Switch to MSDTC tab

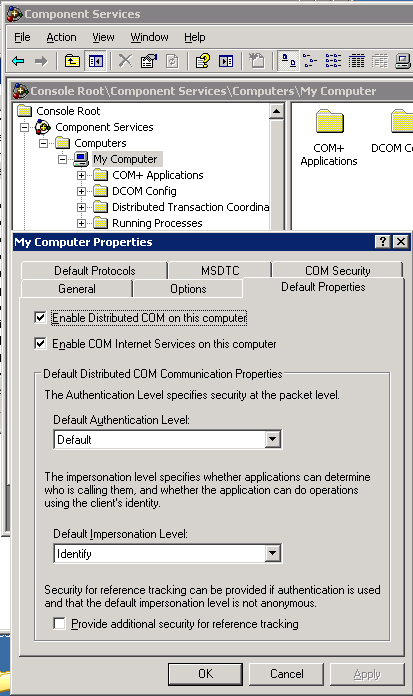point(220,270)
